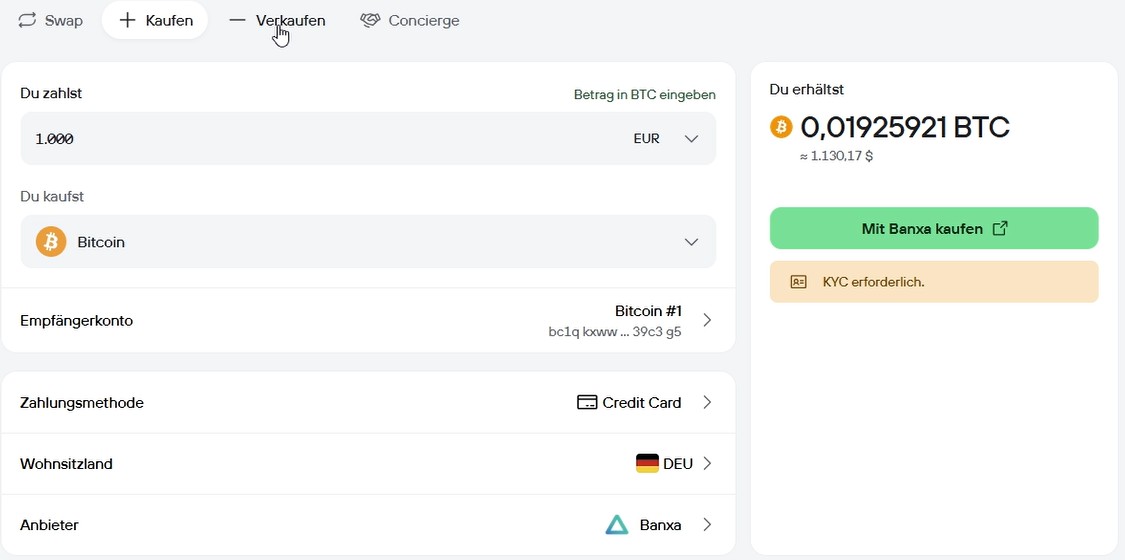1125x560 pixels.
Task: Click the Mit Banxa kaufen button
Action: pos(933,229)
